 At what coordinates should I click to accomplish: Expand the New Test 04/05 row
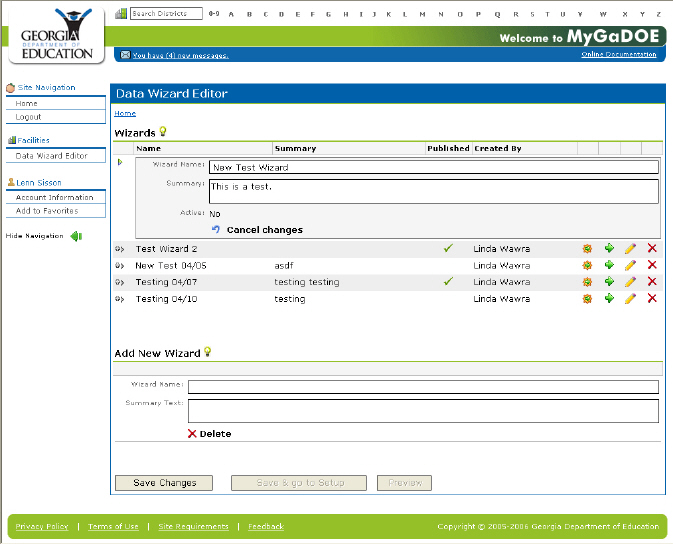(x=119, y=266)
